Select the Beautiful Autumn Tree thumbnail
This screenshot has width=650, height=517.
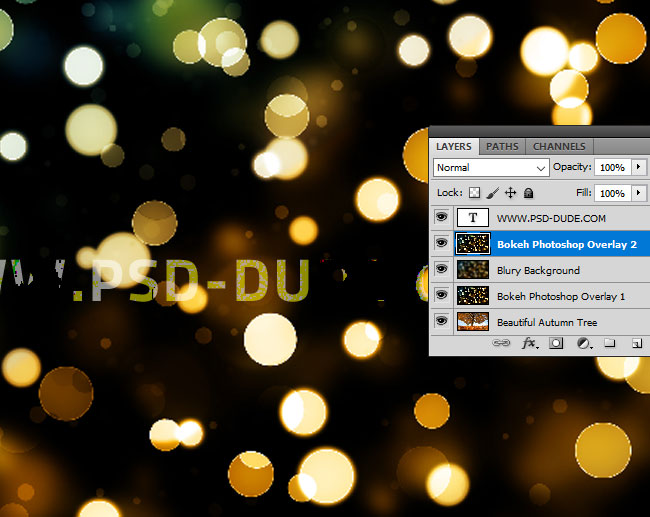[x=473, y=322]
